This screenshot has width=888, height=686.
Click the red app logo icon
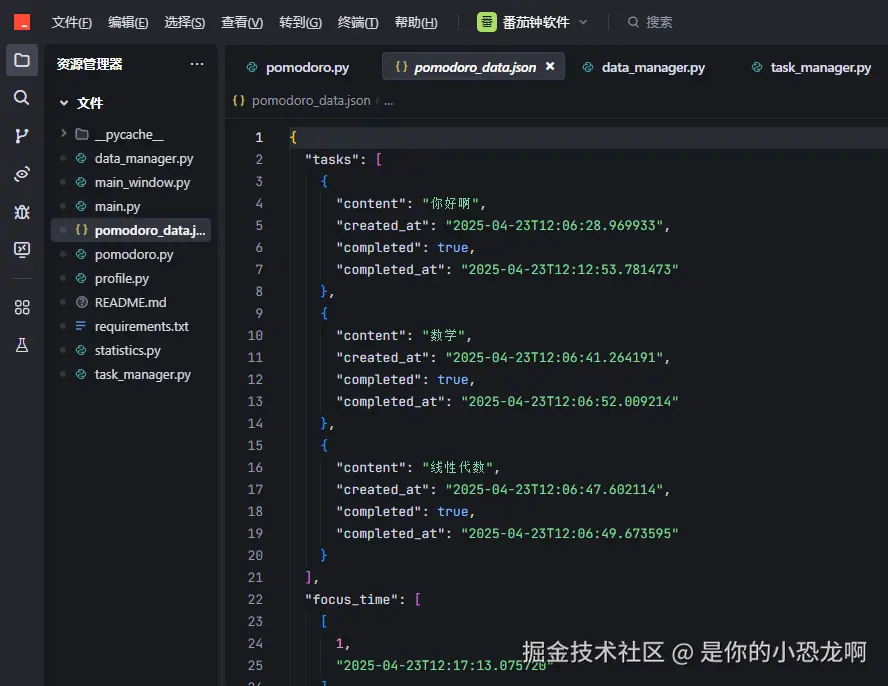point(22,22)
